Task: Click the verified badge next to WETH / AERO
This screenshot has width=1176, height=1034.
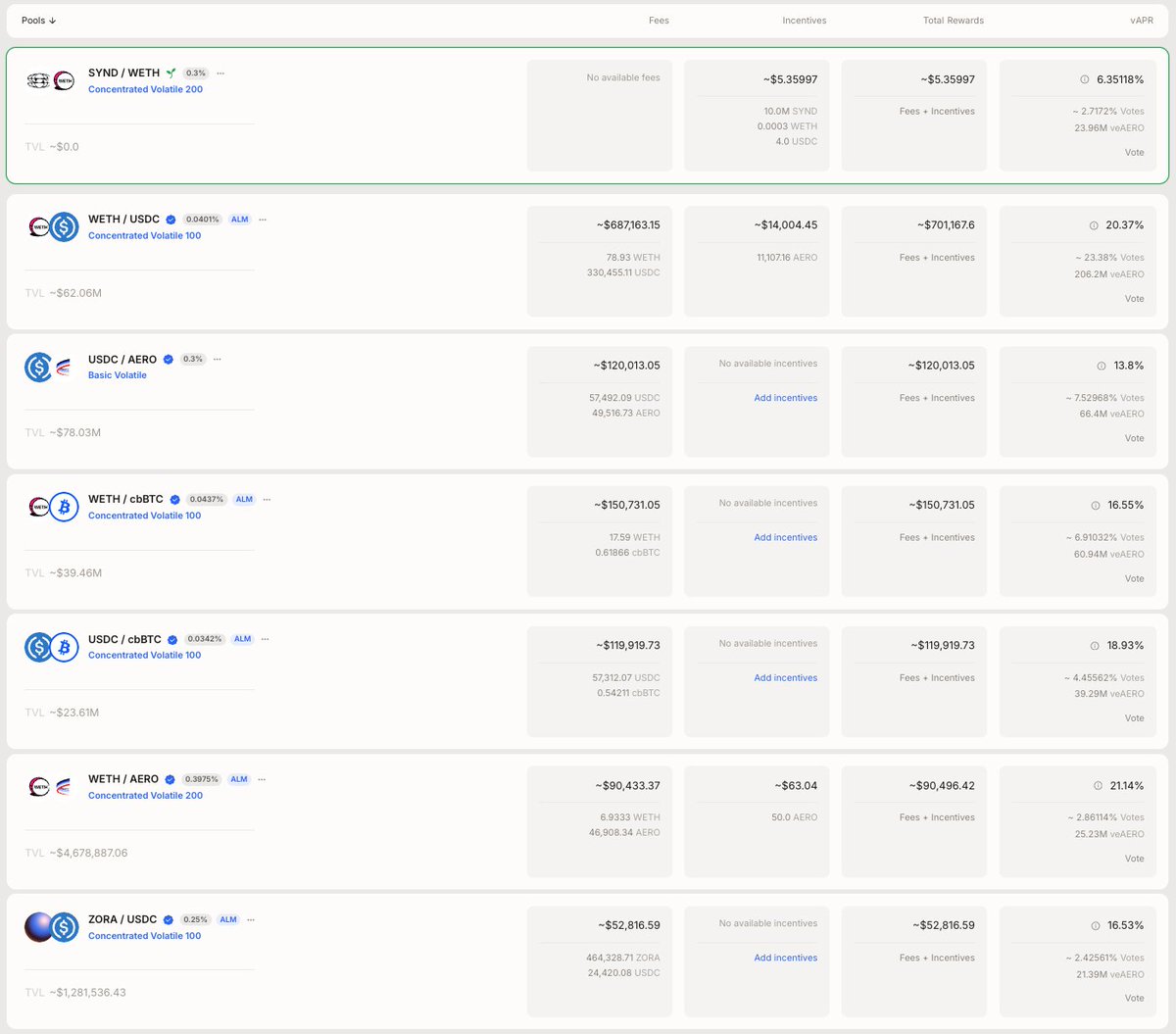Action: click(x=171, y=780)
